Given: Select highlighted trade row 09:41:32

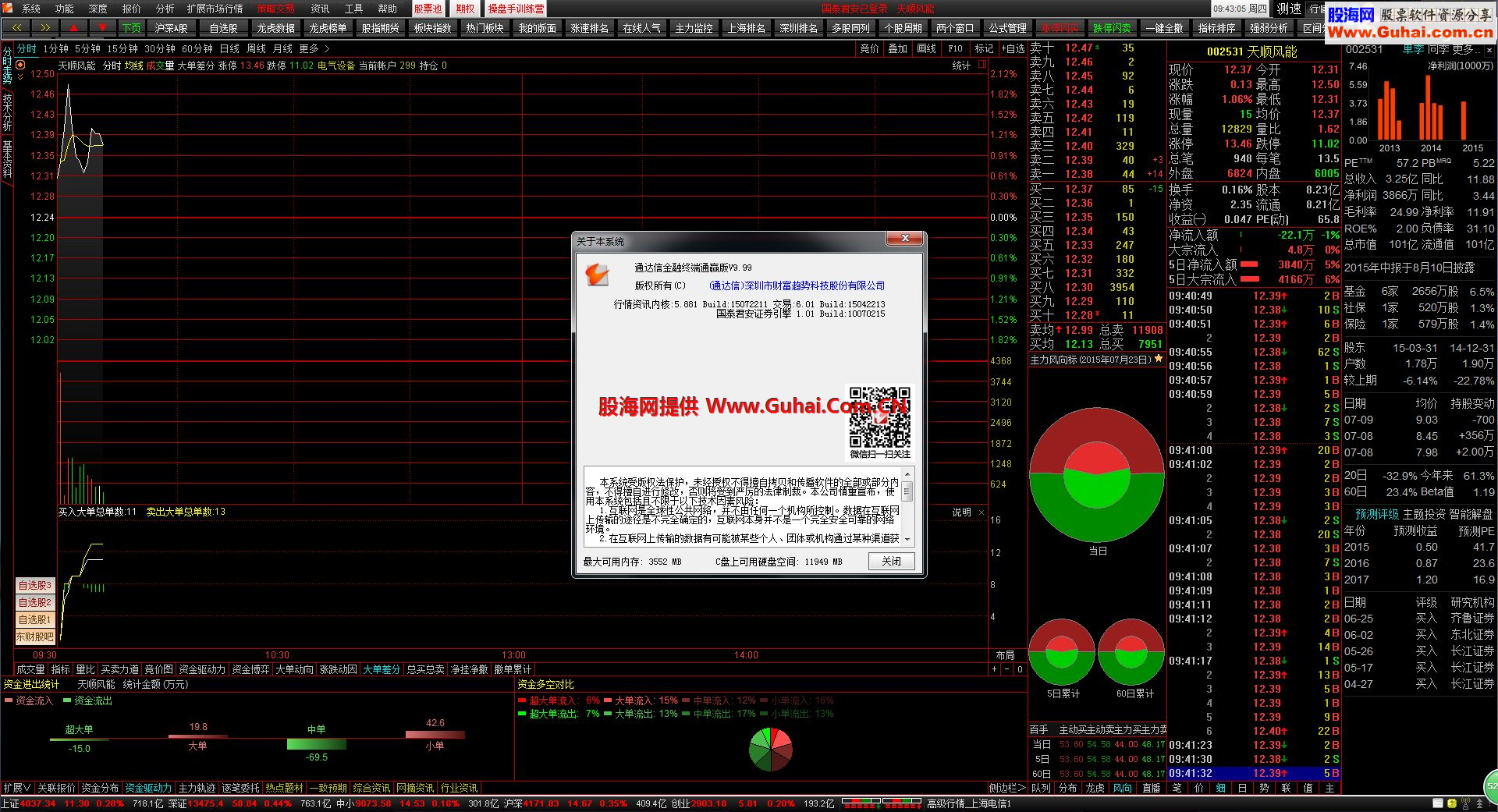Looking at the screenshot, I should point(1253,773).
